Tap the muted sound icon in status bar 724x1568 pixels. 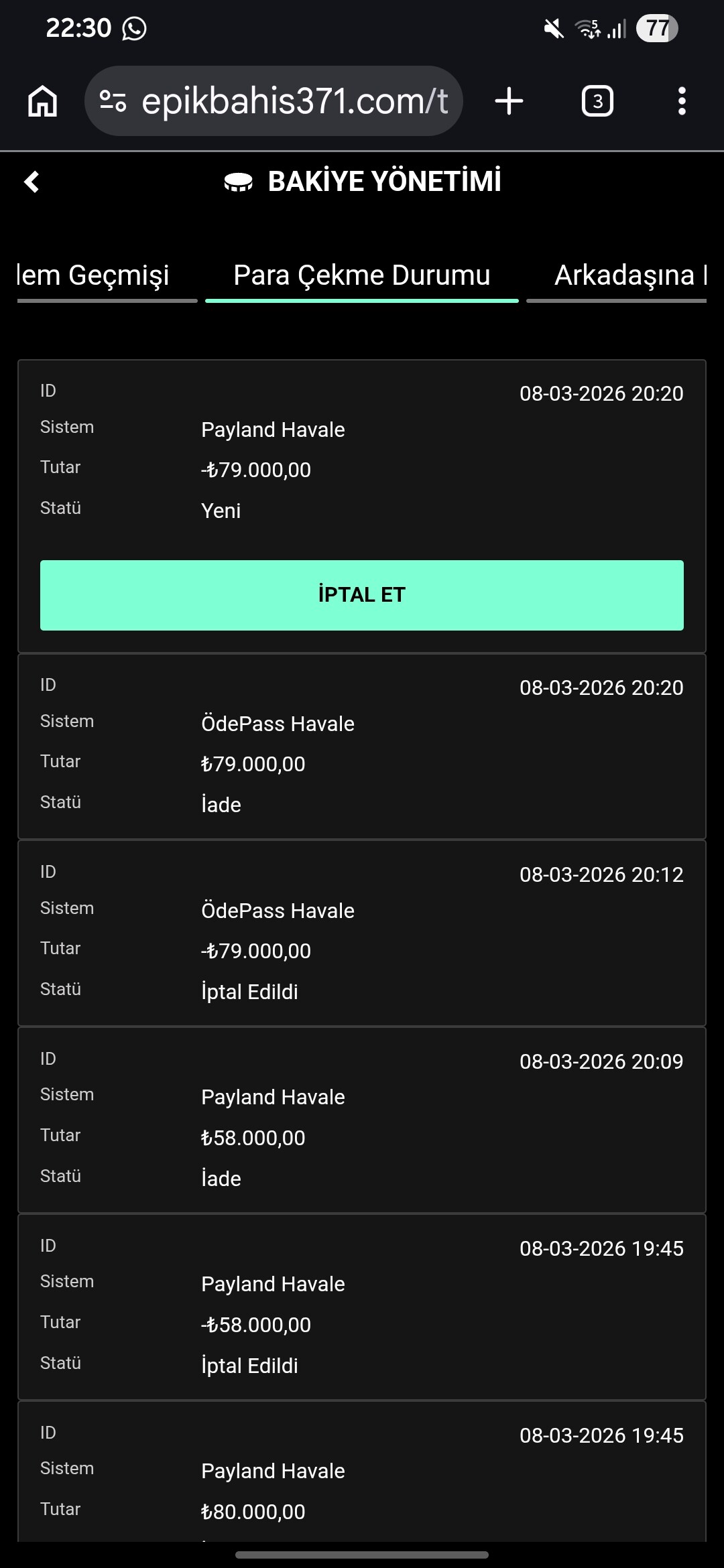(554, 29)
